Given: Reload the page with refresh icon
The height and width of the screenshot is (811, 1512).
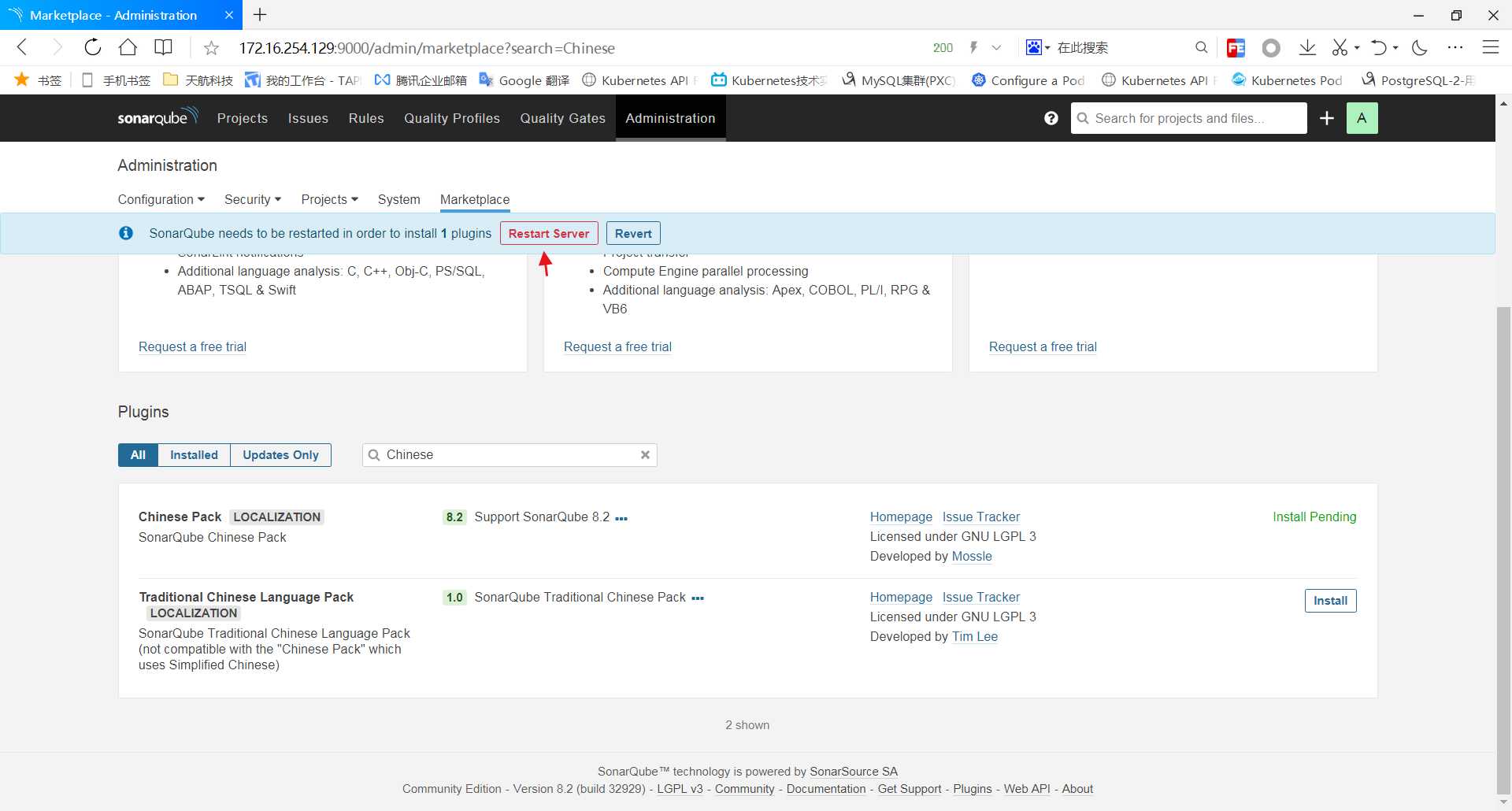Looking at the screenshot, I should coord(93,47).
